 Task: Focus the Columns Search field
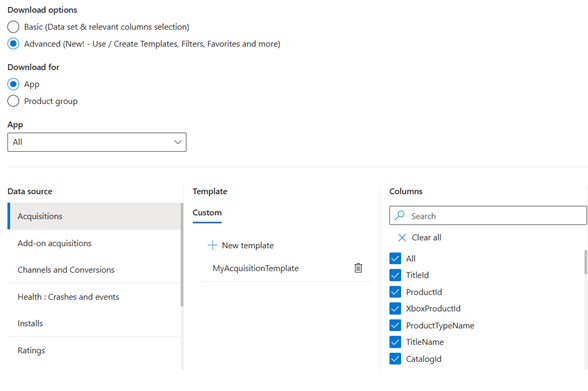(x=488, y=216)
